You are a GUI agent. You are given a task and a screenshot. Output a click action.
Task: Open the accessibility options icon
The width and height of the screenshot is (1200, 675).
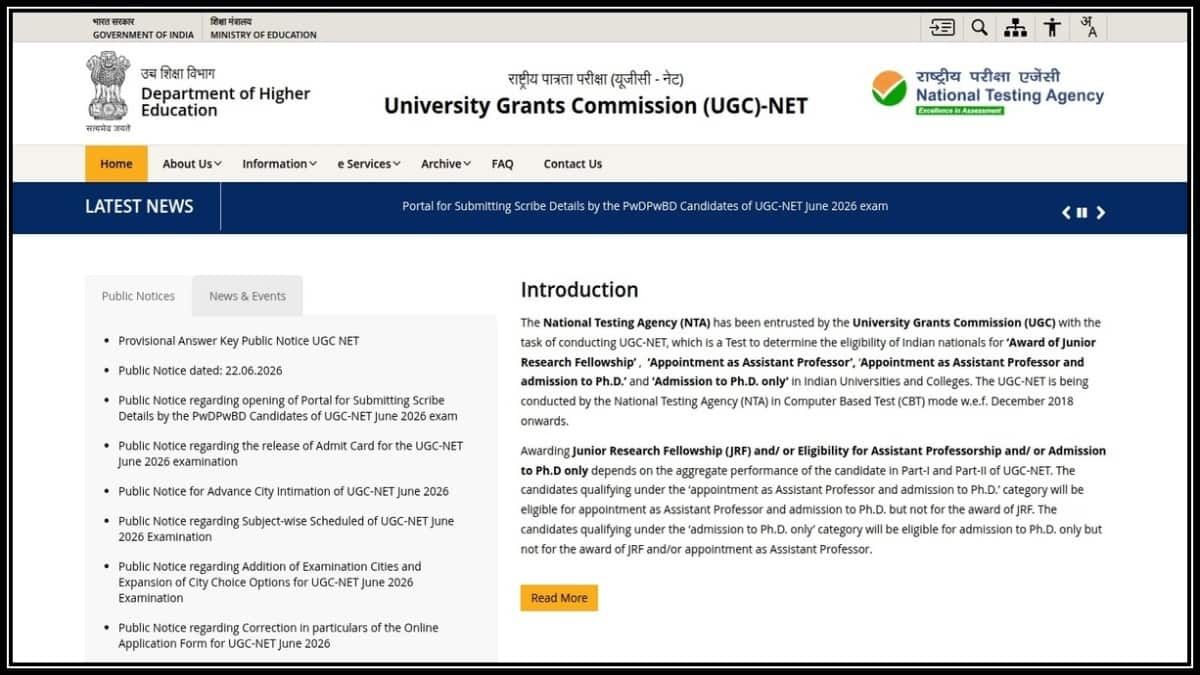(1052, 28)
